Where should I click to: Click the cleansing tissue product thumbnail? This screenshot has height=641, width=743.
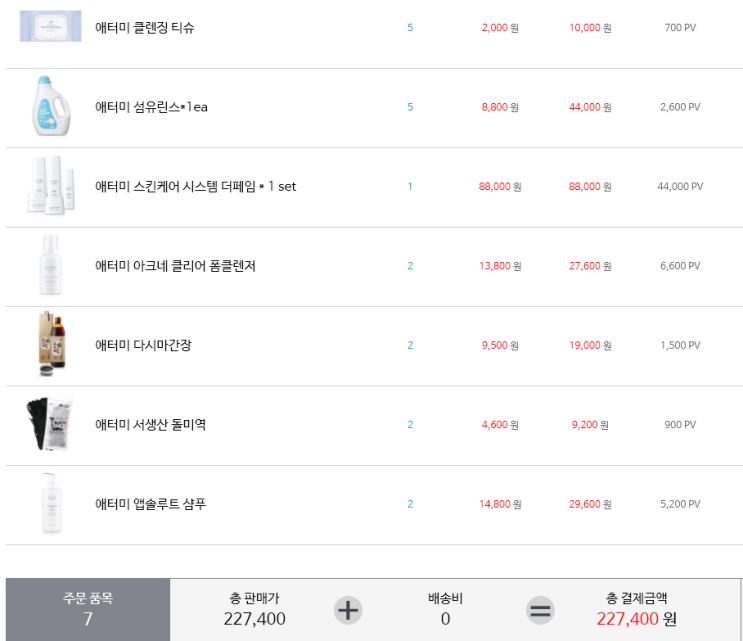(x=51, y=27)
